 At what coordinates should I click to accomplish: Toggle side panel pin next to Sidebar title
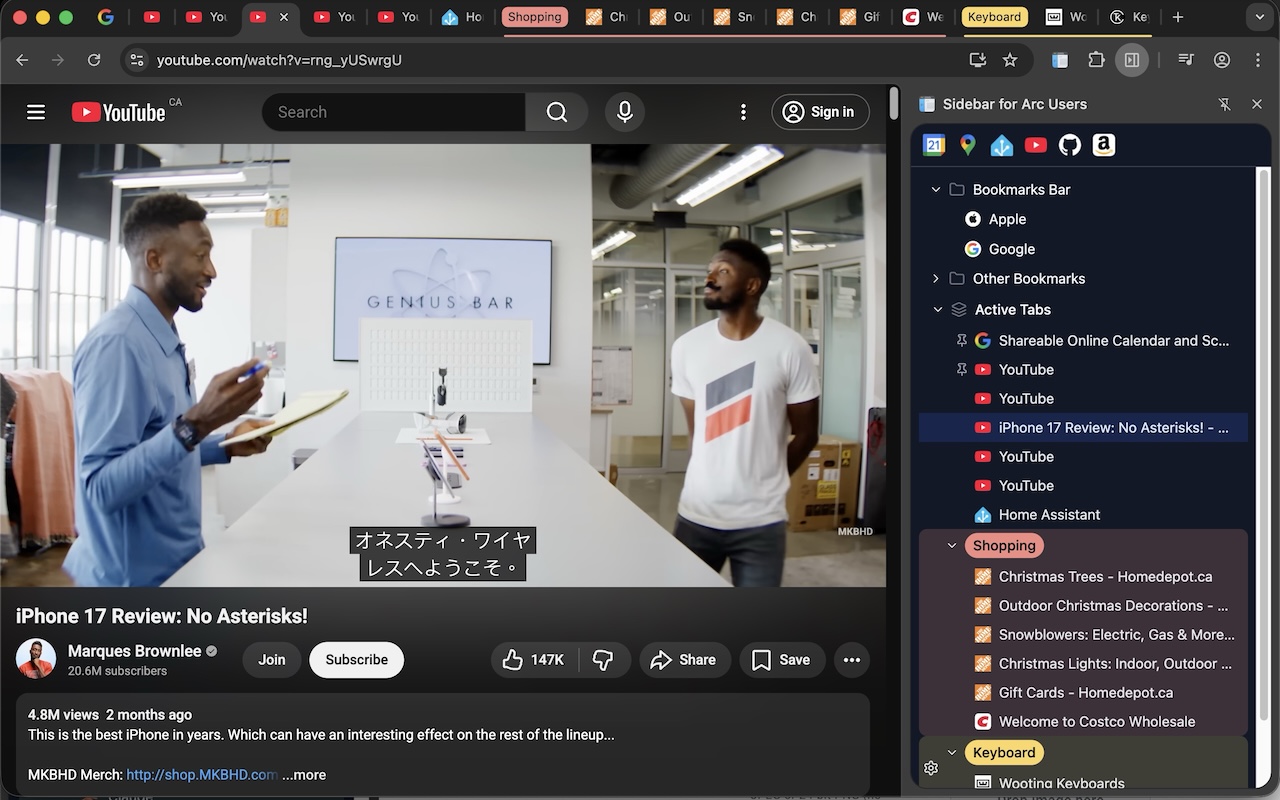click(1224, 104)
